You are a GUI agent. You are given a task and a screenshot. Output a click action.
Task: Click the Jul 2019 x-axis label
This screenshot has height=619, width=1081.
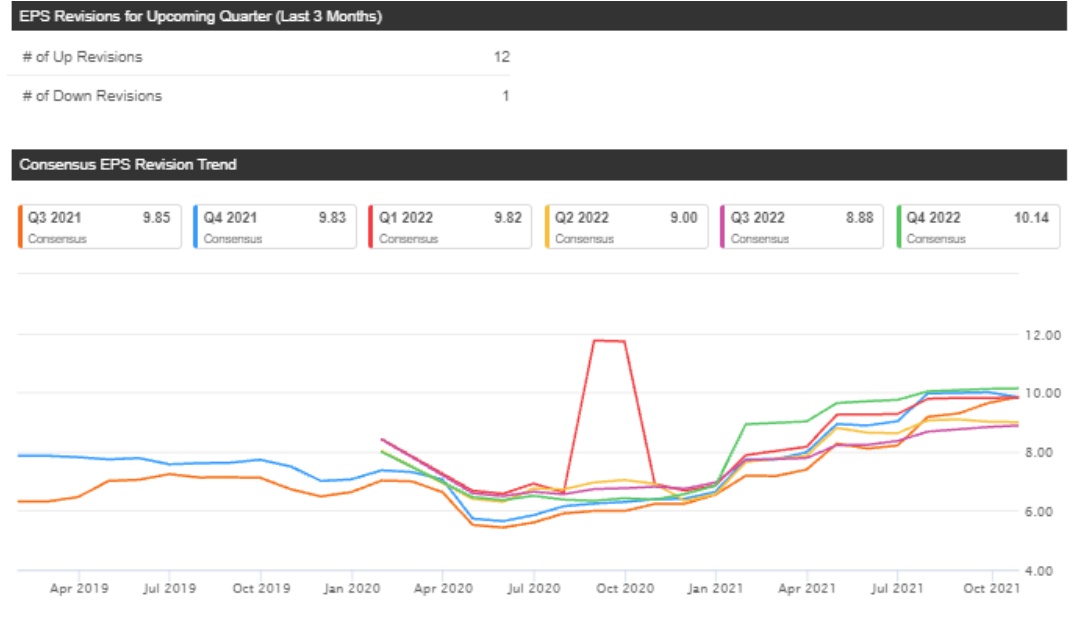tap(170, 589)
